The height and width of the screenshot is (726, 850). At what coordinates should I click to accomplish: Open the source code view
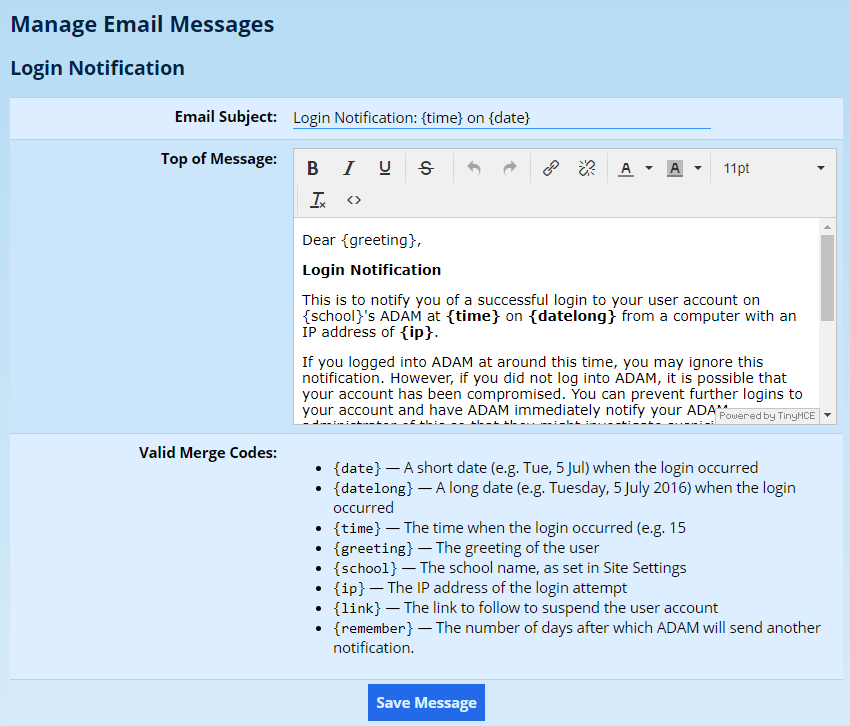[354, 200]
